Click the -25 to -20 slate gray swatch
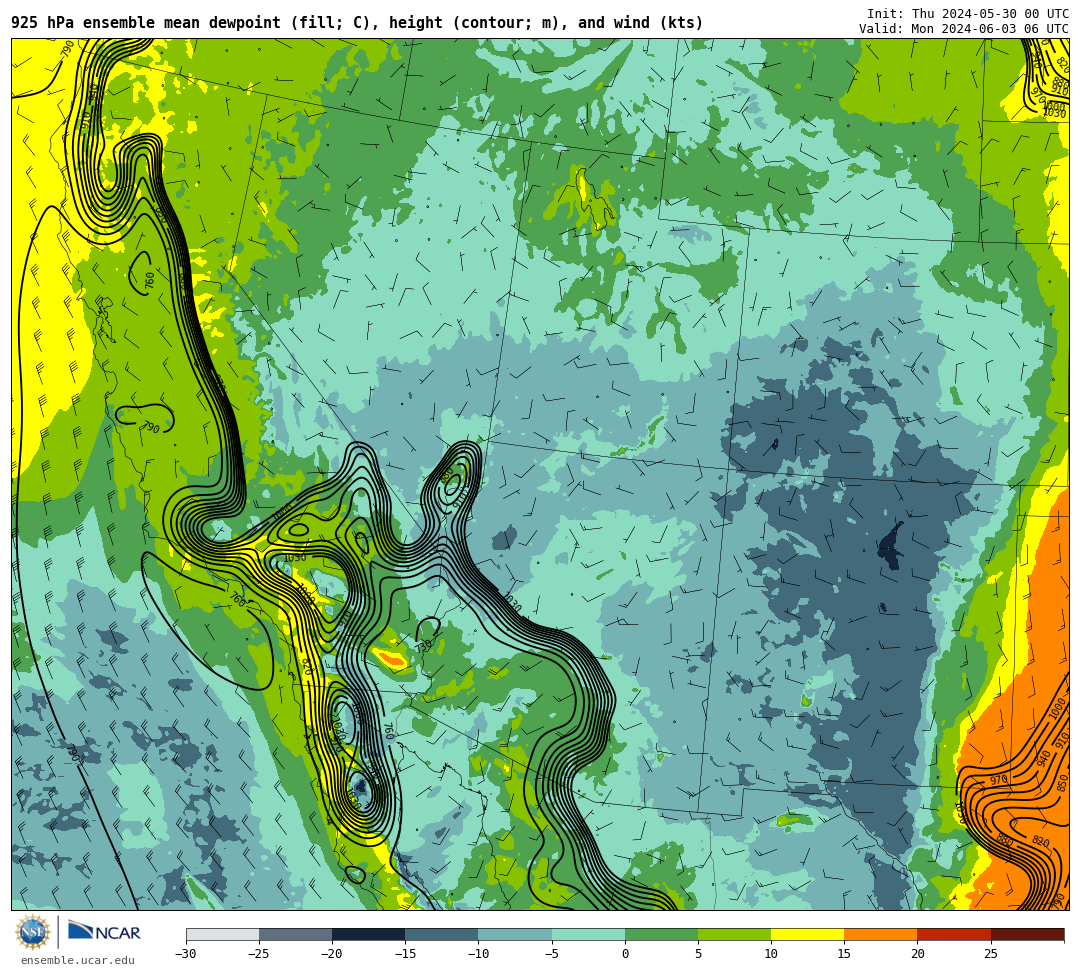1080x973 pixels. click(295, 934)
